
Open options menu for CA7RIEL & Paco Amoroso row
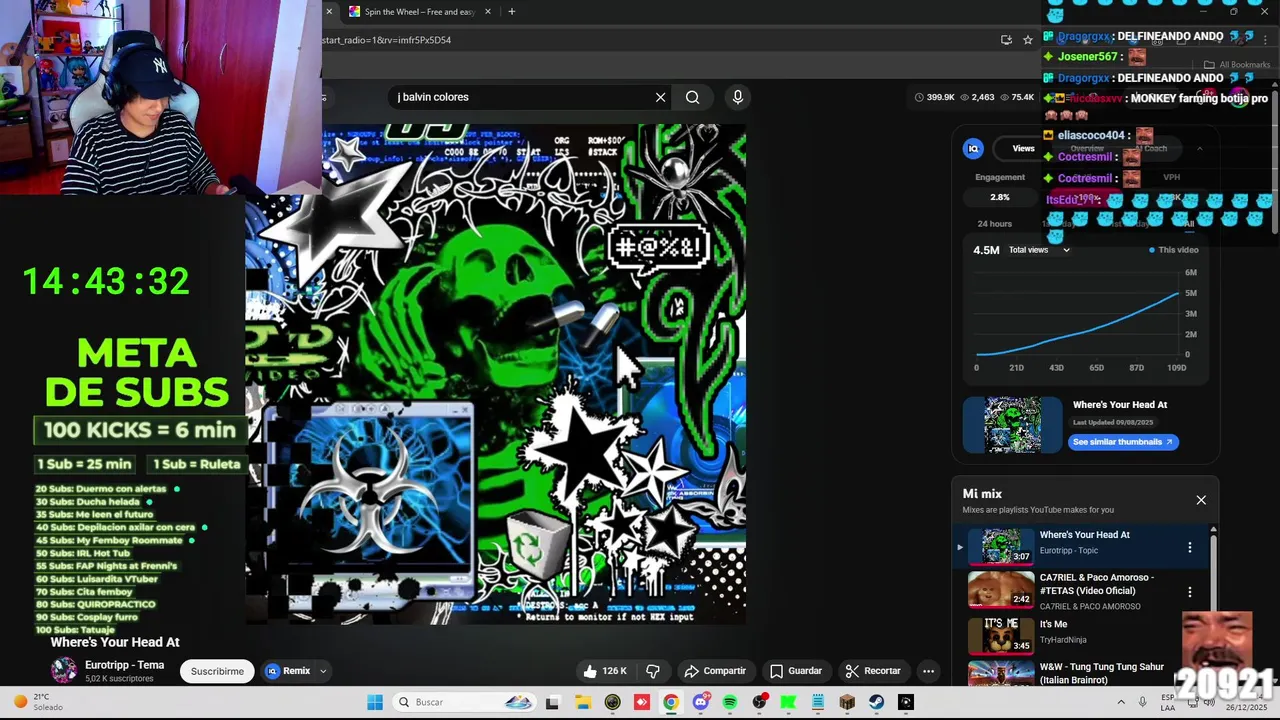[x=1189, y=592]
